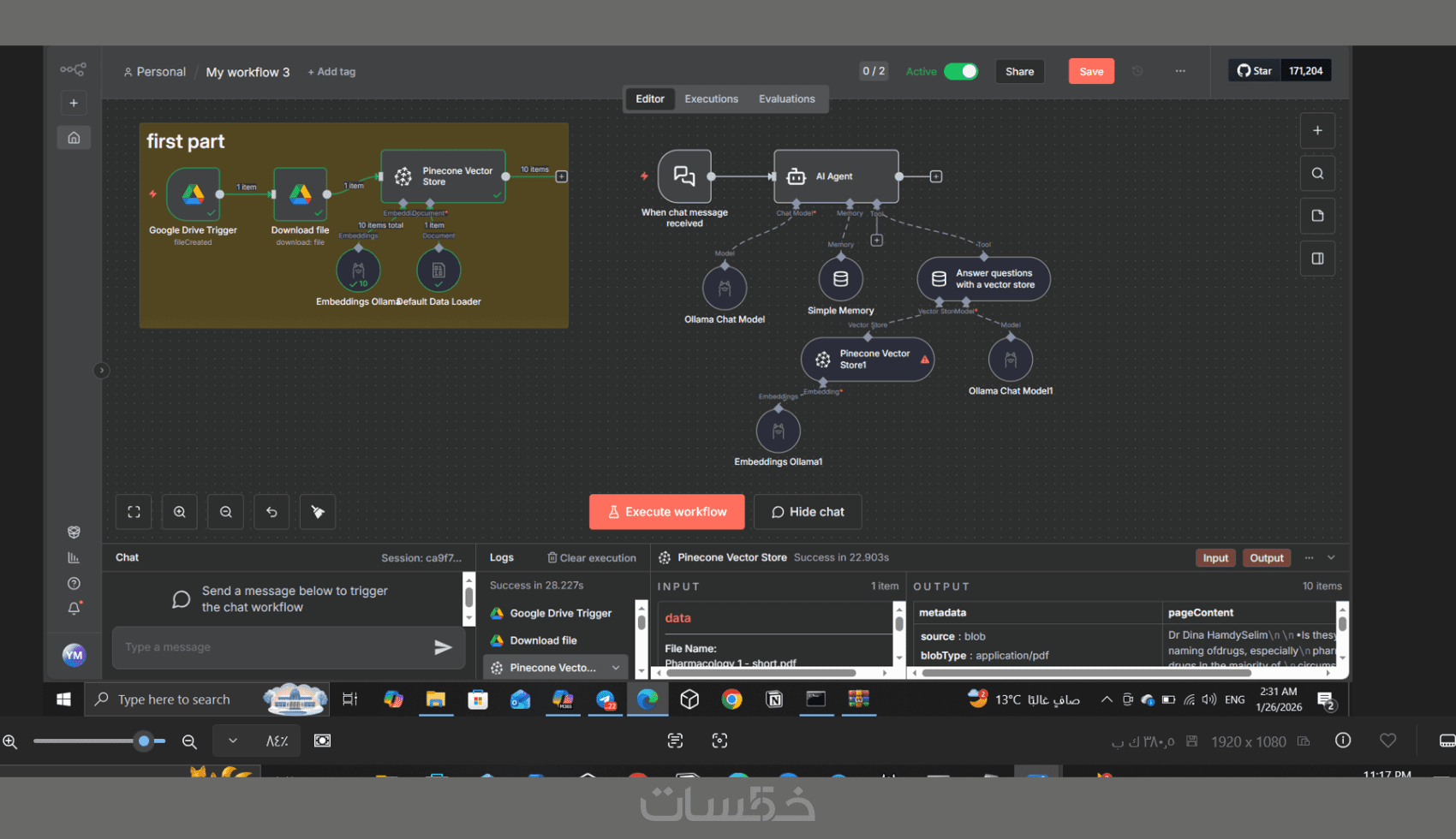Select the Answer questions with a vector store node
The image size is (1456, 839).
pos(983,279)
